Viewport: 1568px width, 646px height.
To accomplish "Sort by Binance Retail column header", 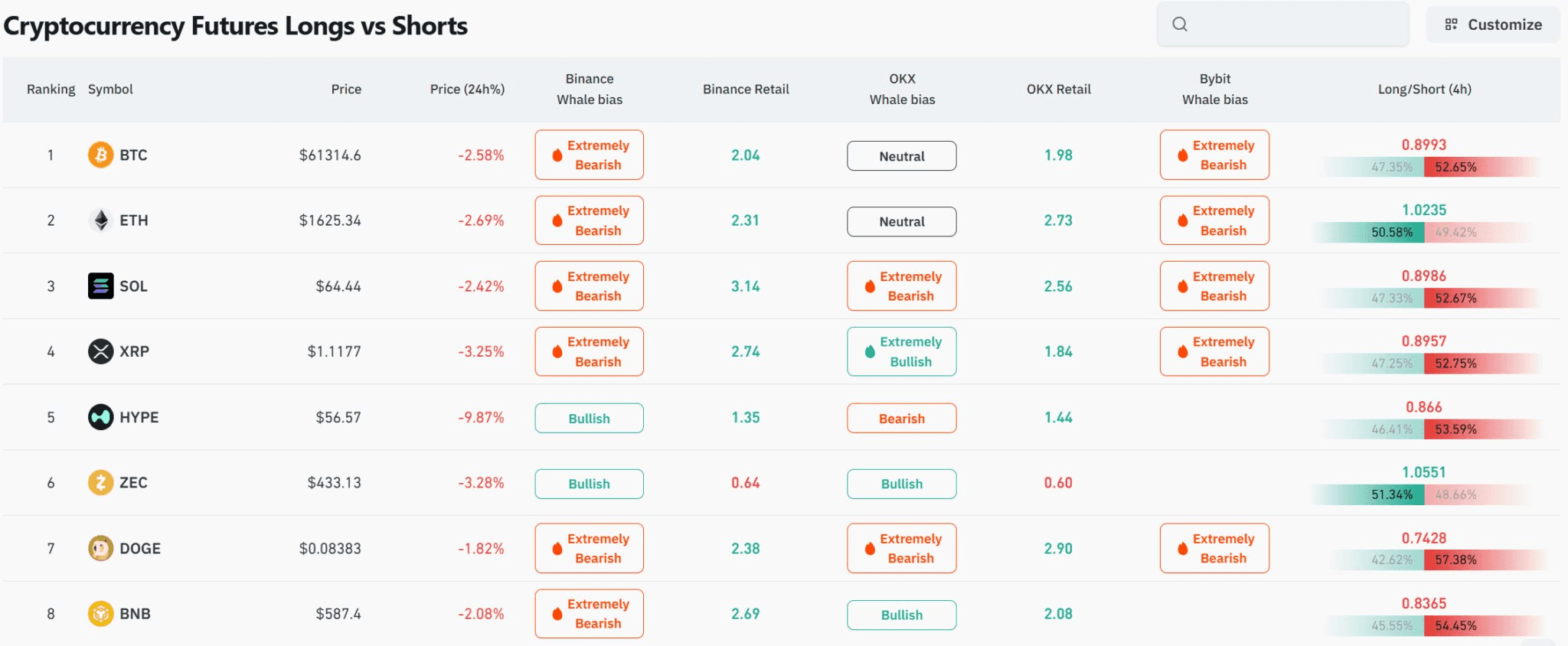I will pos(746,89).
